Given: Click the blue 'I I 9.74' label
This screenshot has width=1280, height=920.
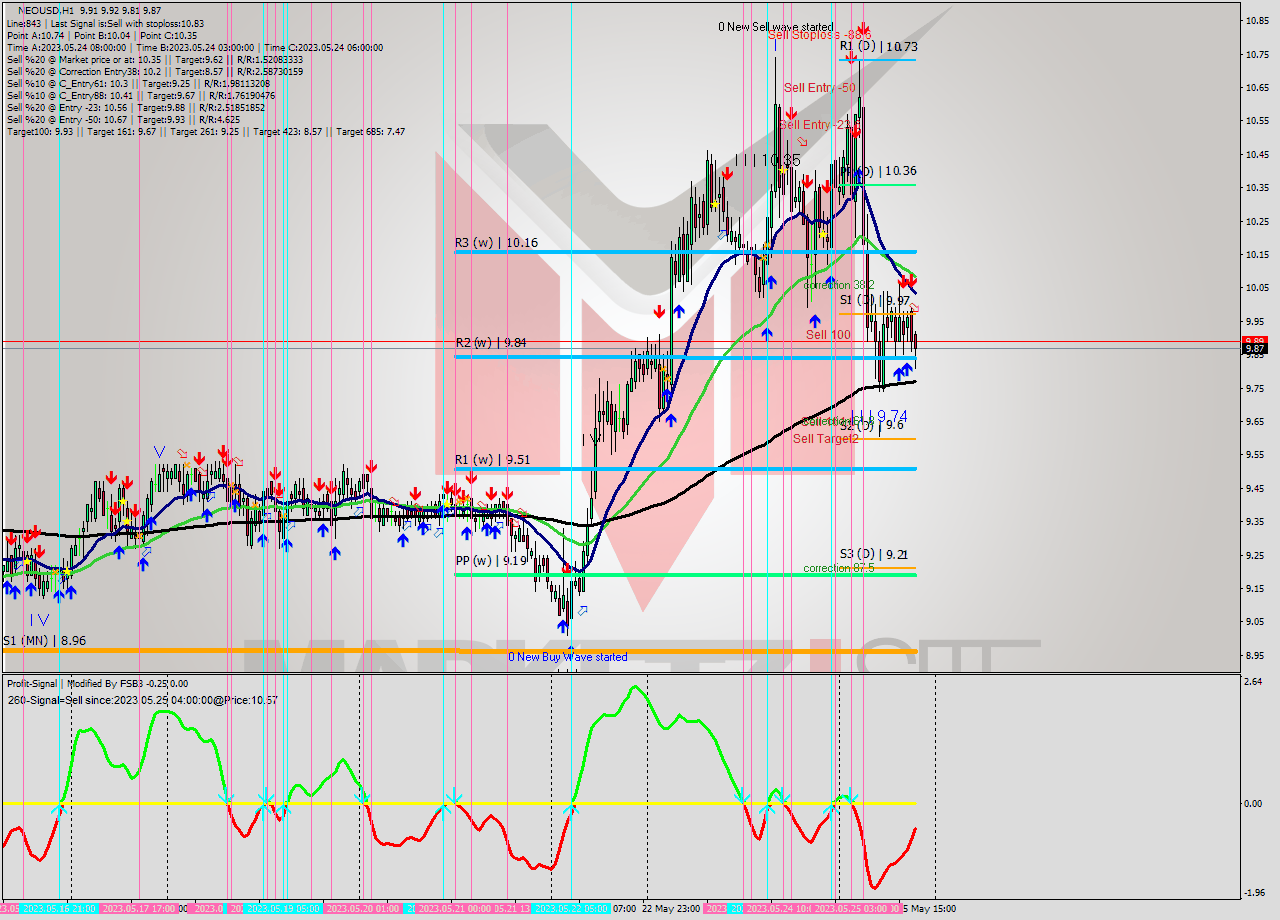Looking at the screenshot, I should [x=879, y=416].
